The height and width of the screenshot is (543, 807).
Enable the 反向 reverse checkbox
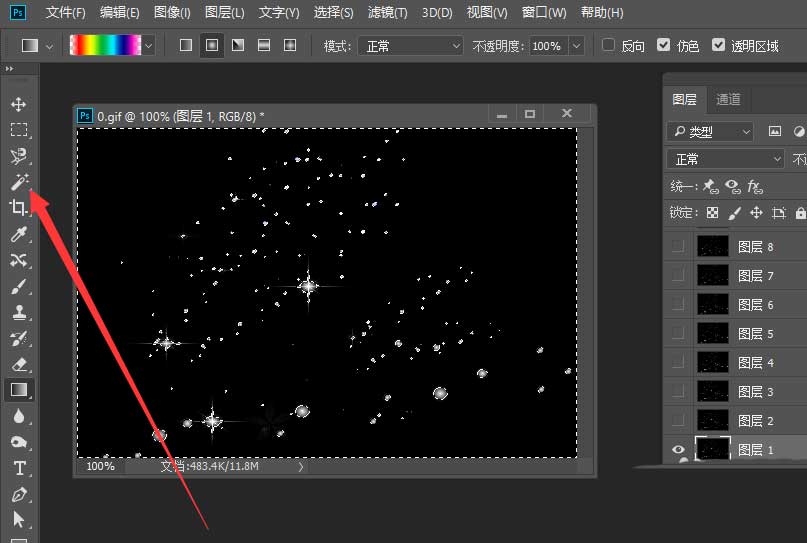click(608, 45)
